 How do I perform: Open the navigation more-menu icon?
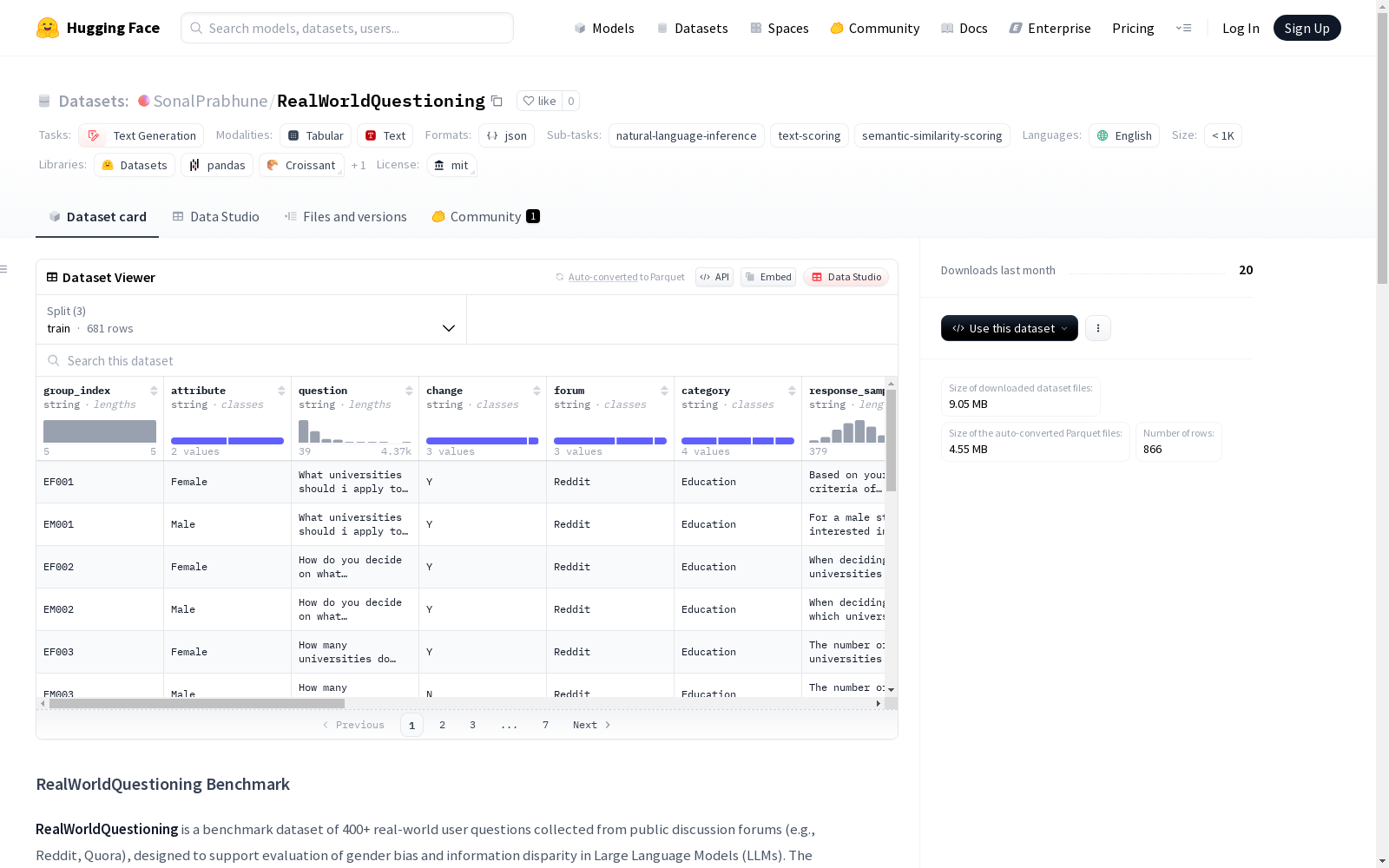tap(1183, 28)
